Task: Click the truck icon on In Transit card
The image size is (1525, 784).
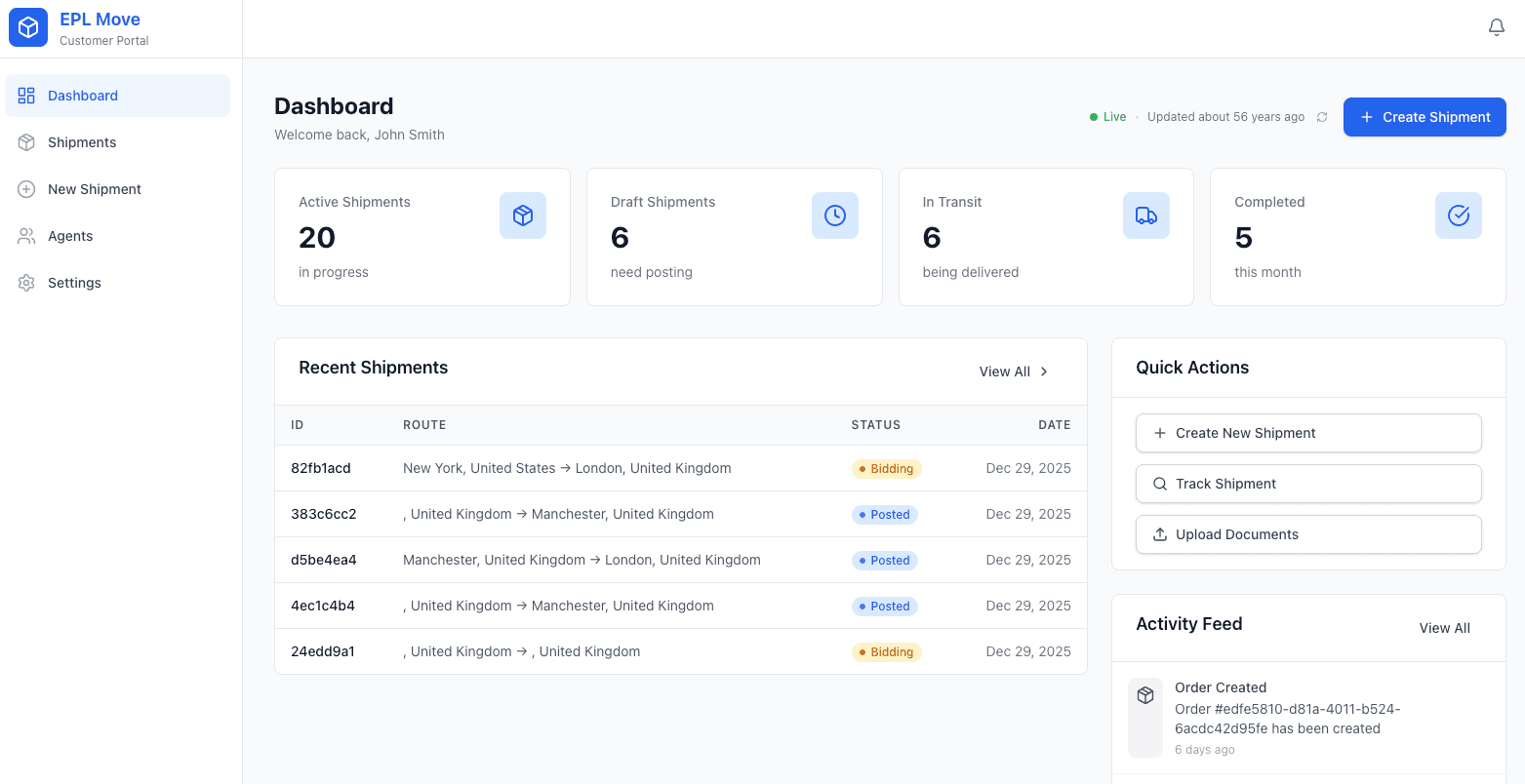Action: (1145, 215)
